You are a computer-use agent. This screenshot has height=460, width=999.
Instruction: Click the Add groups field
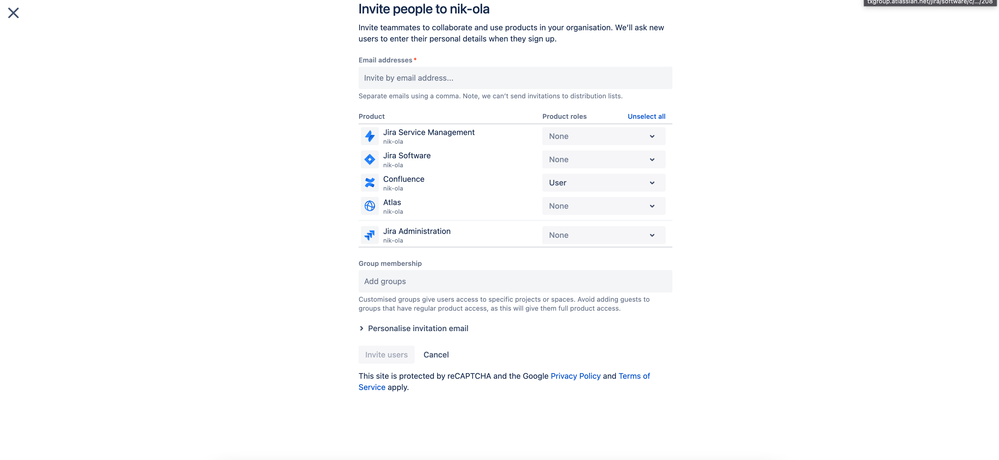click(x=515, y=281)
